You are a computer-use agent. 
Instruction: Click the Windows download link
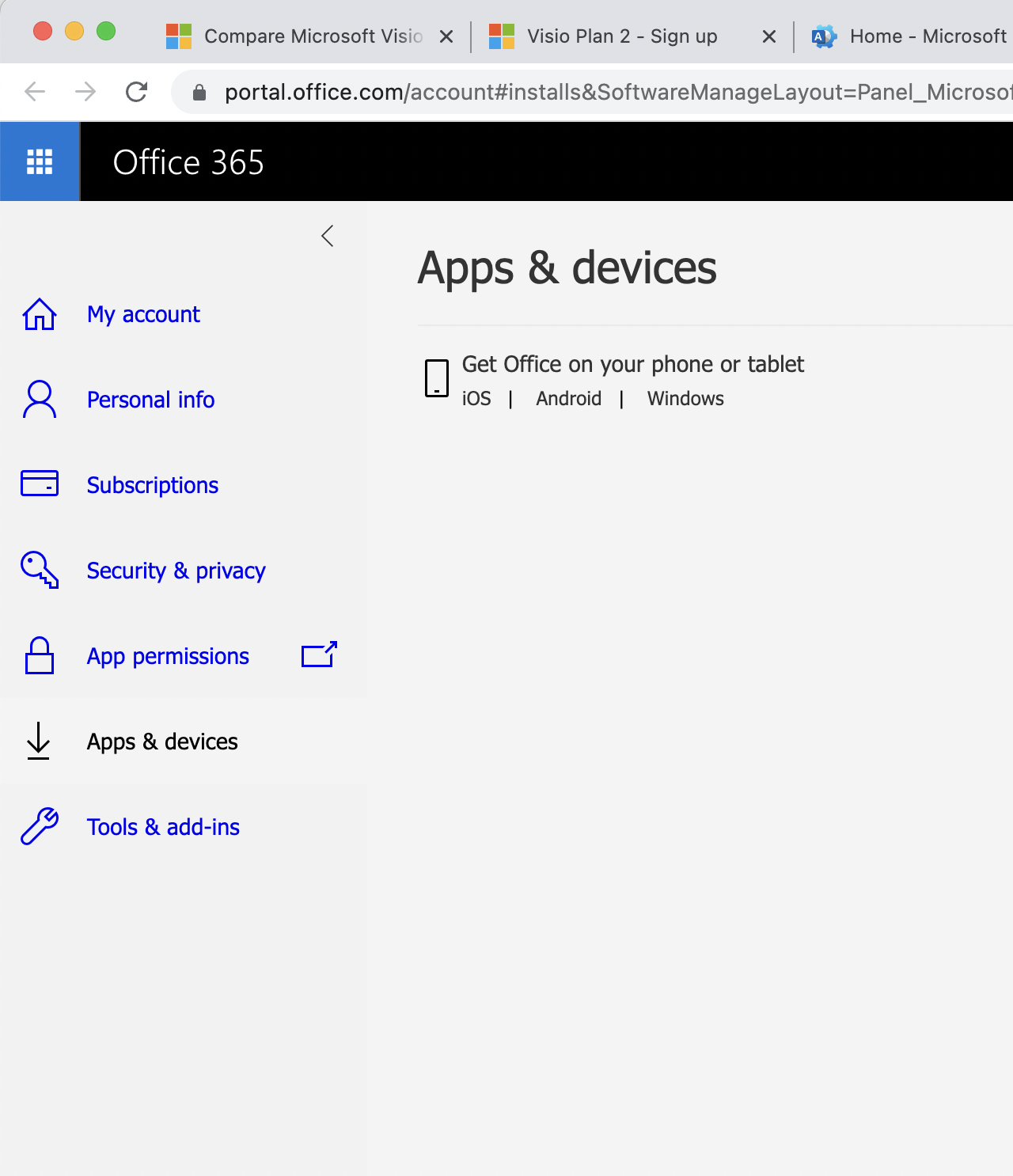[x=685, y=399]
